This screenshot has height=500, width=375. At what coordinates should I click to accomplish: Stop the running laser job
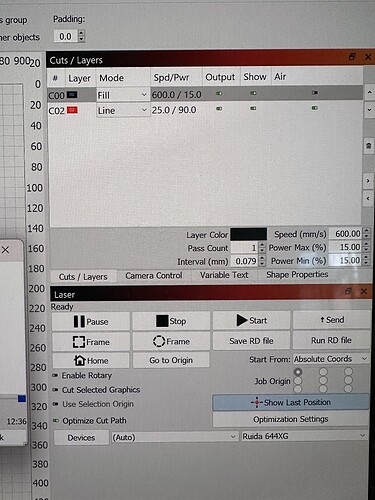(171, 321)
